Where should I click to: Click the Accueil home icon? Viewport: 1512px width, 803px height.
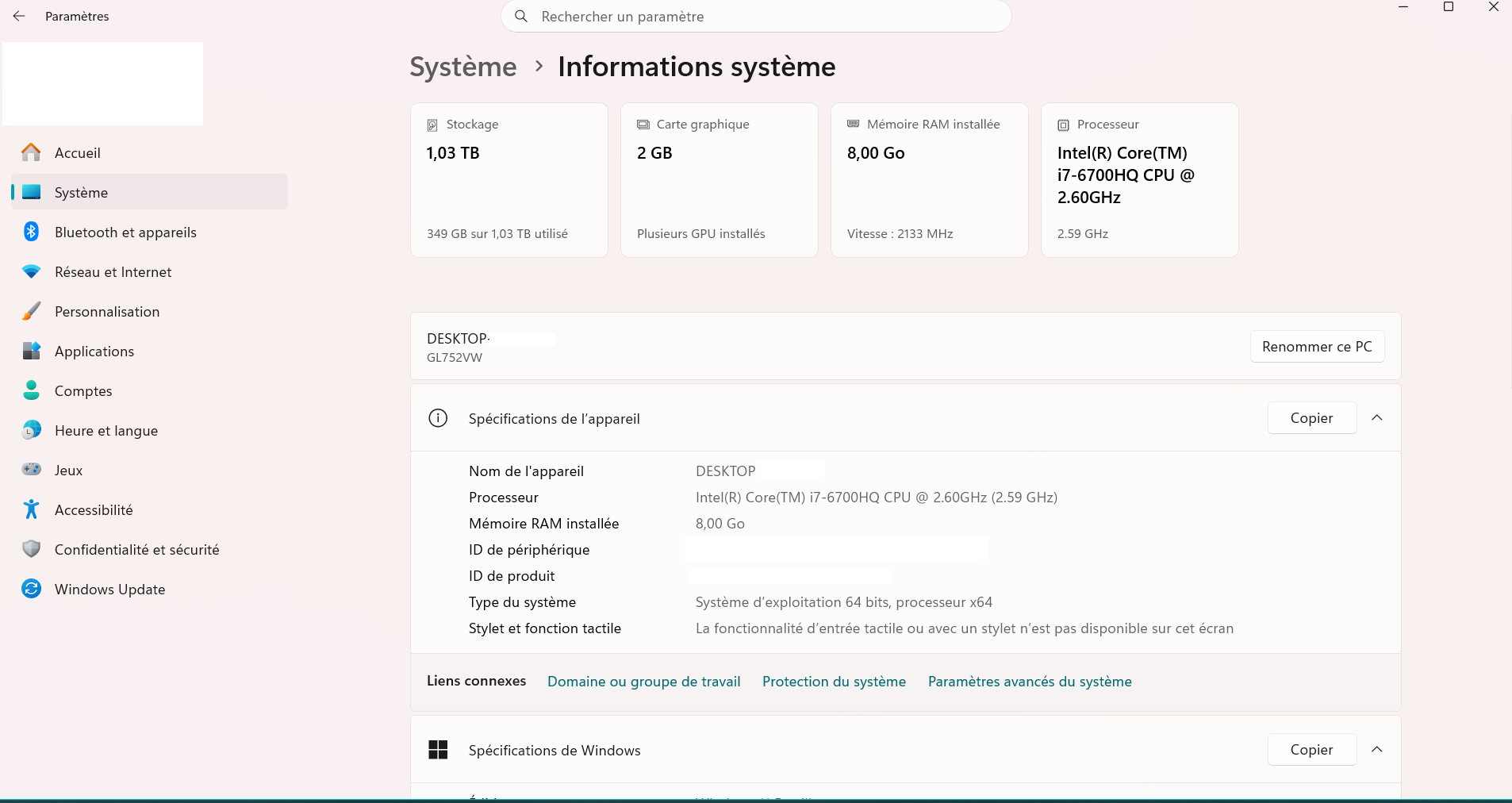pos(31,152)
